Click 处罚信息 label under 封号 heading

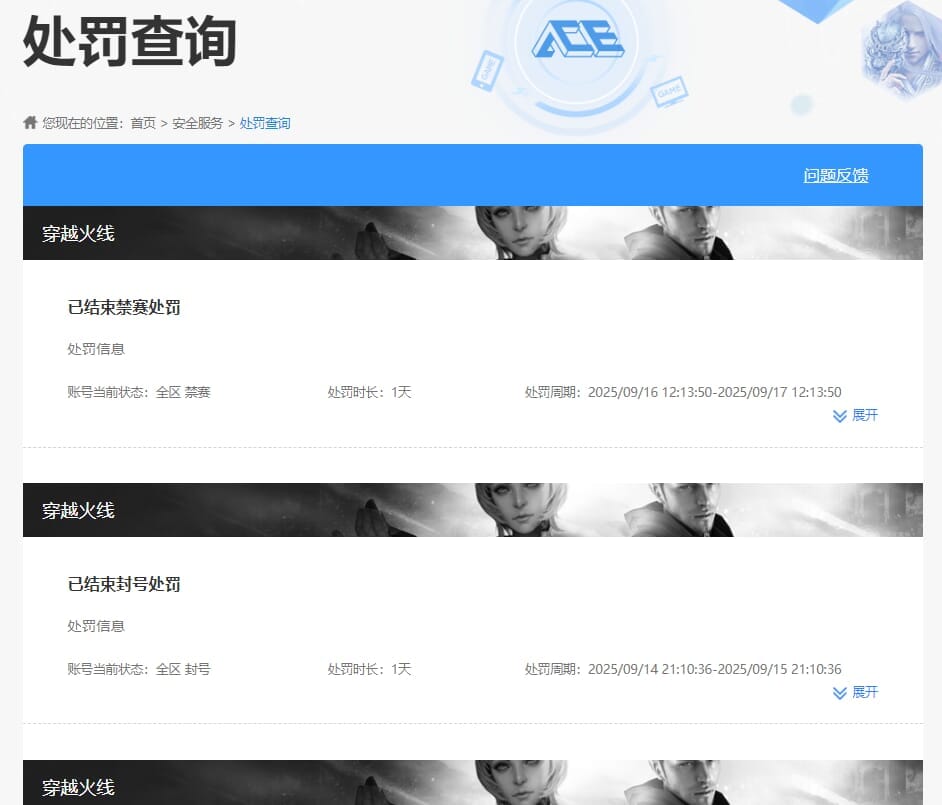pyautogui.click(x=96, y=626)
